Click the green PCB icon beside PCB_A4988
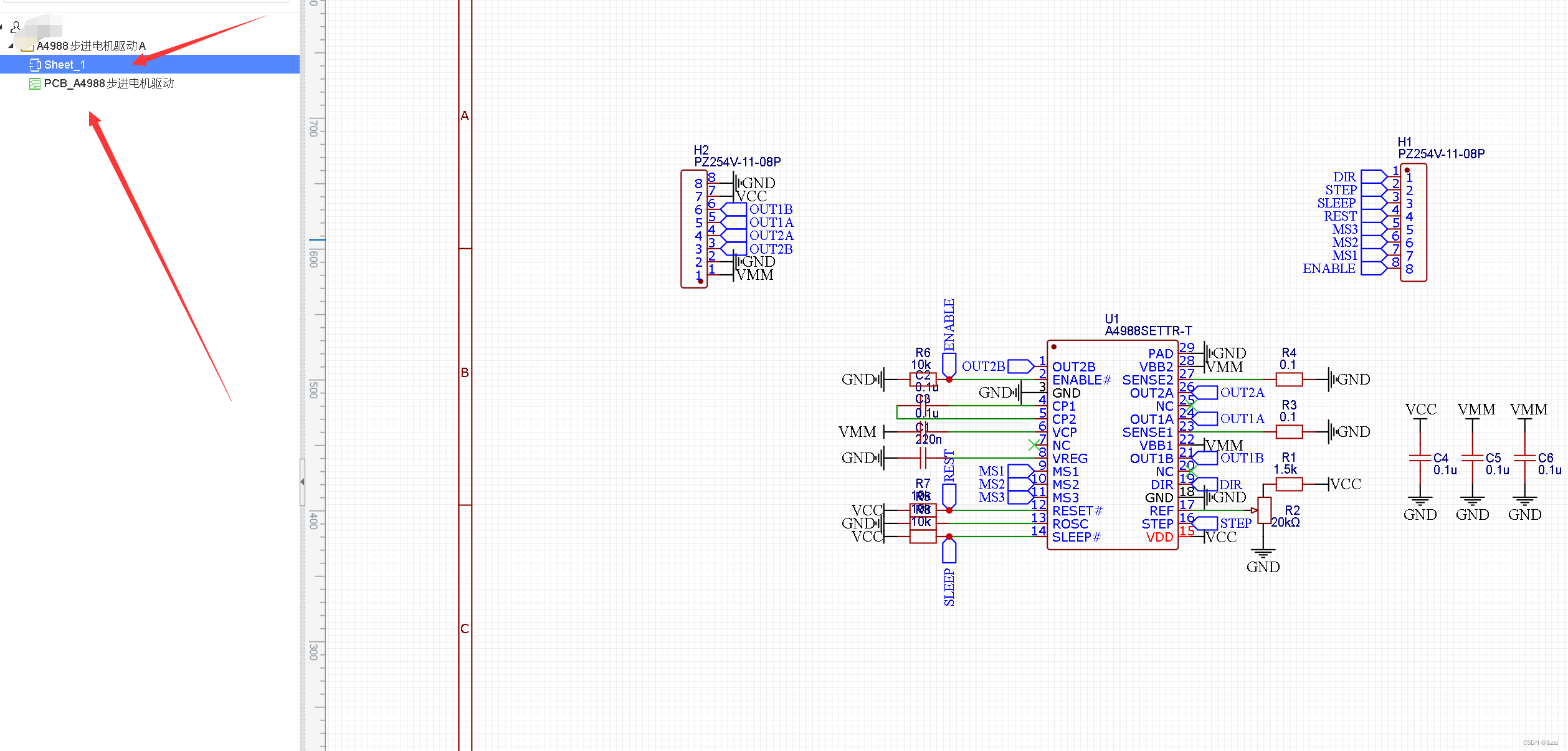Image resolution: width=1568 pixels, height=751 pixels. 35,84
